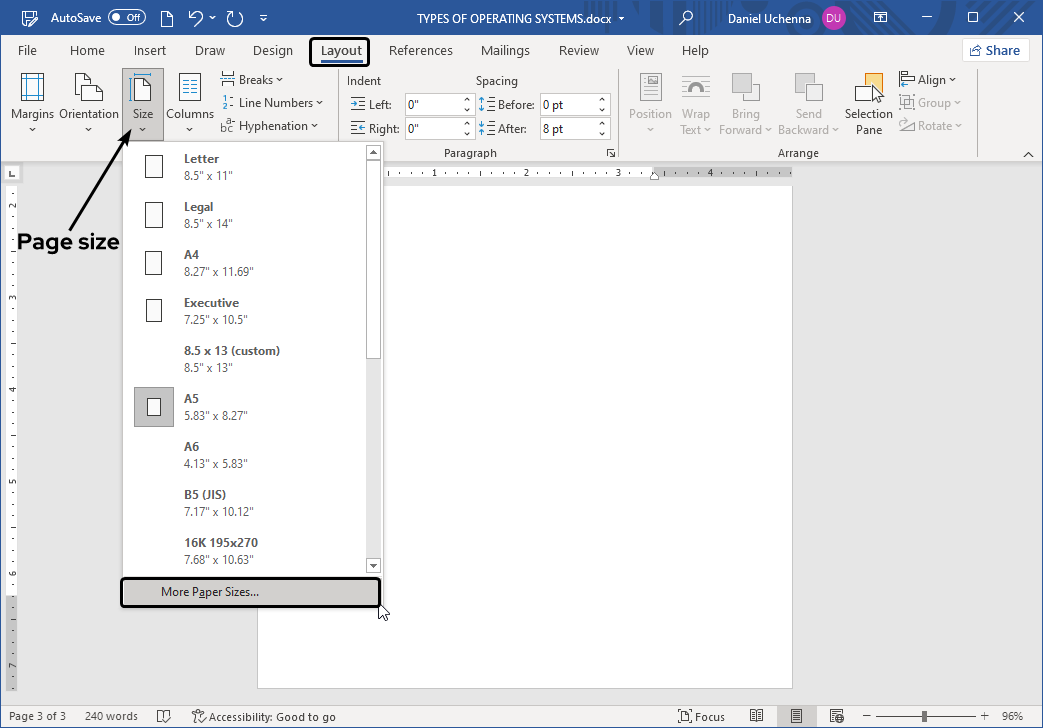Switch to the References tab
Viewport: 1043px width, 728px height.
click(x=421, y=50)
